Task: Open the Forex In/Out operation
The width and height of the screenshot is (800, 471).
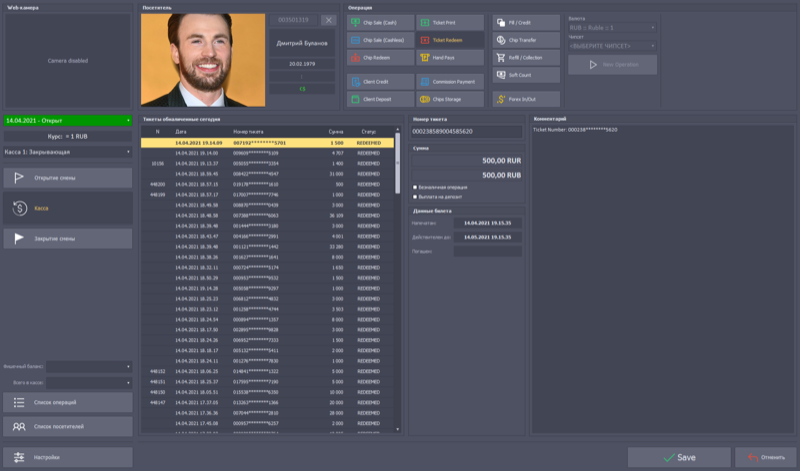Action: (502, 99)
